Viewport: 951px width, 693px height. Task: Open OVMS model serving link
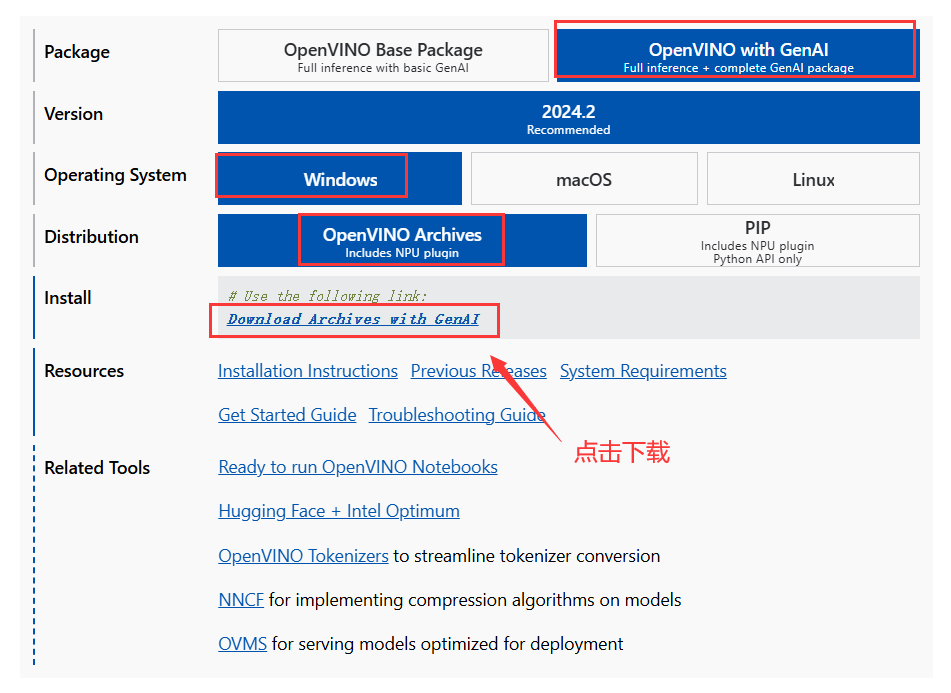[242, 644]
